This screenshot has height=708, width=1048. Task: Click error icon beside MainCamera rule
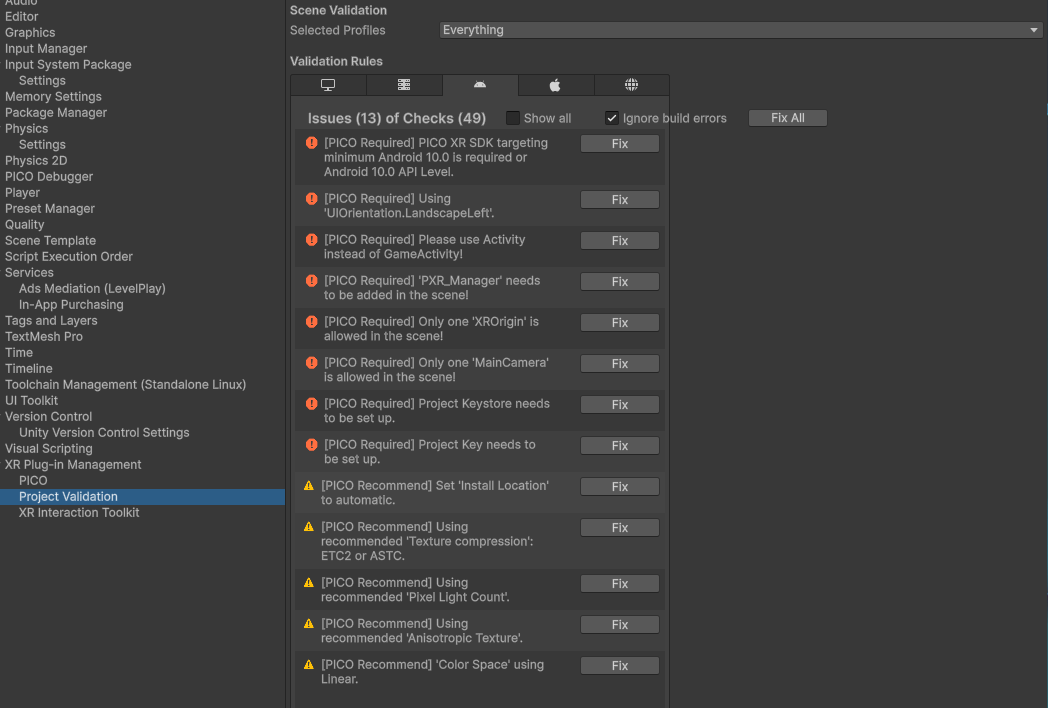311,362
